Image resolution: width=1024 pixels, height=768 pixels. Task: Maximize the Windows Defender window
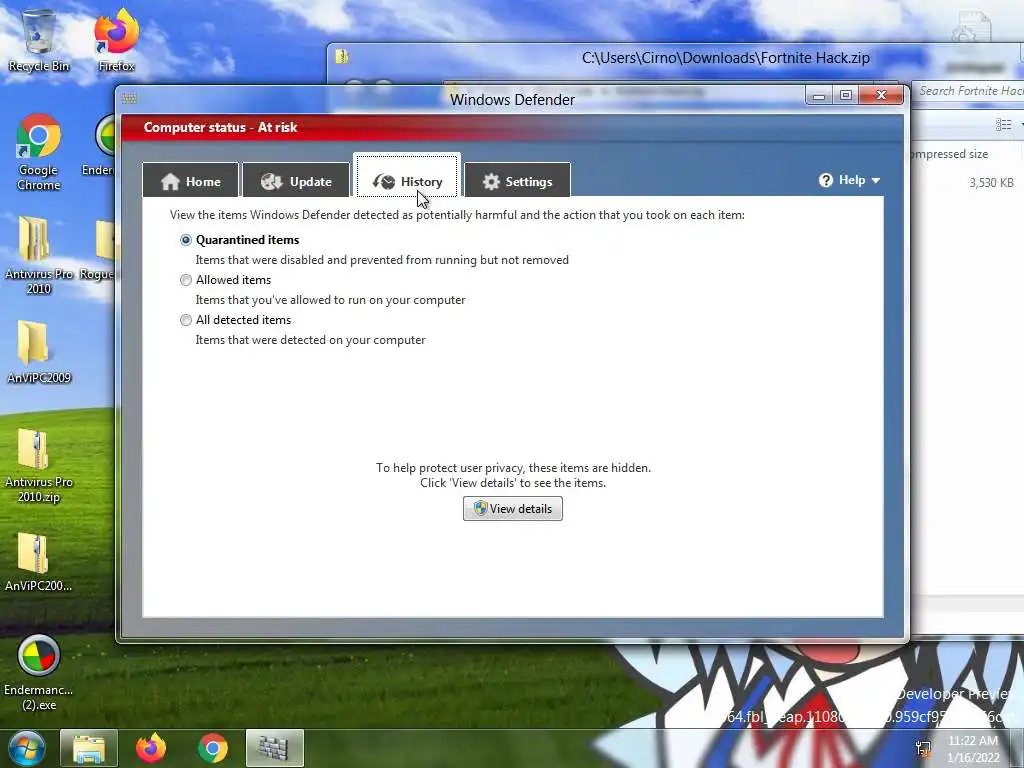[846, 95]
